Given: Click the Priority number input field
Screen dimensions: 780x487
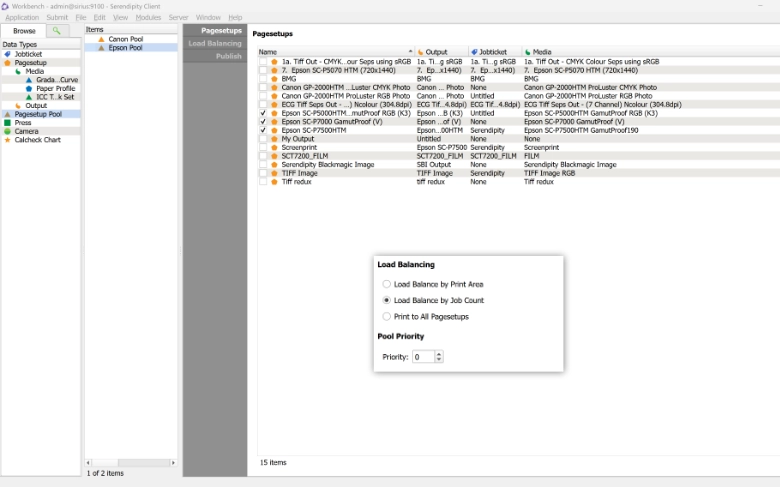Looking at the screenshot, I should click(x=422, y=357).
